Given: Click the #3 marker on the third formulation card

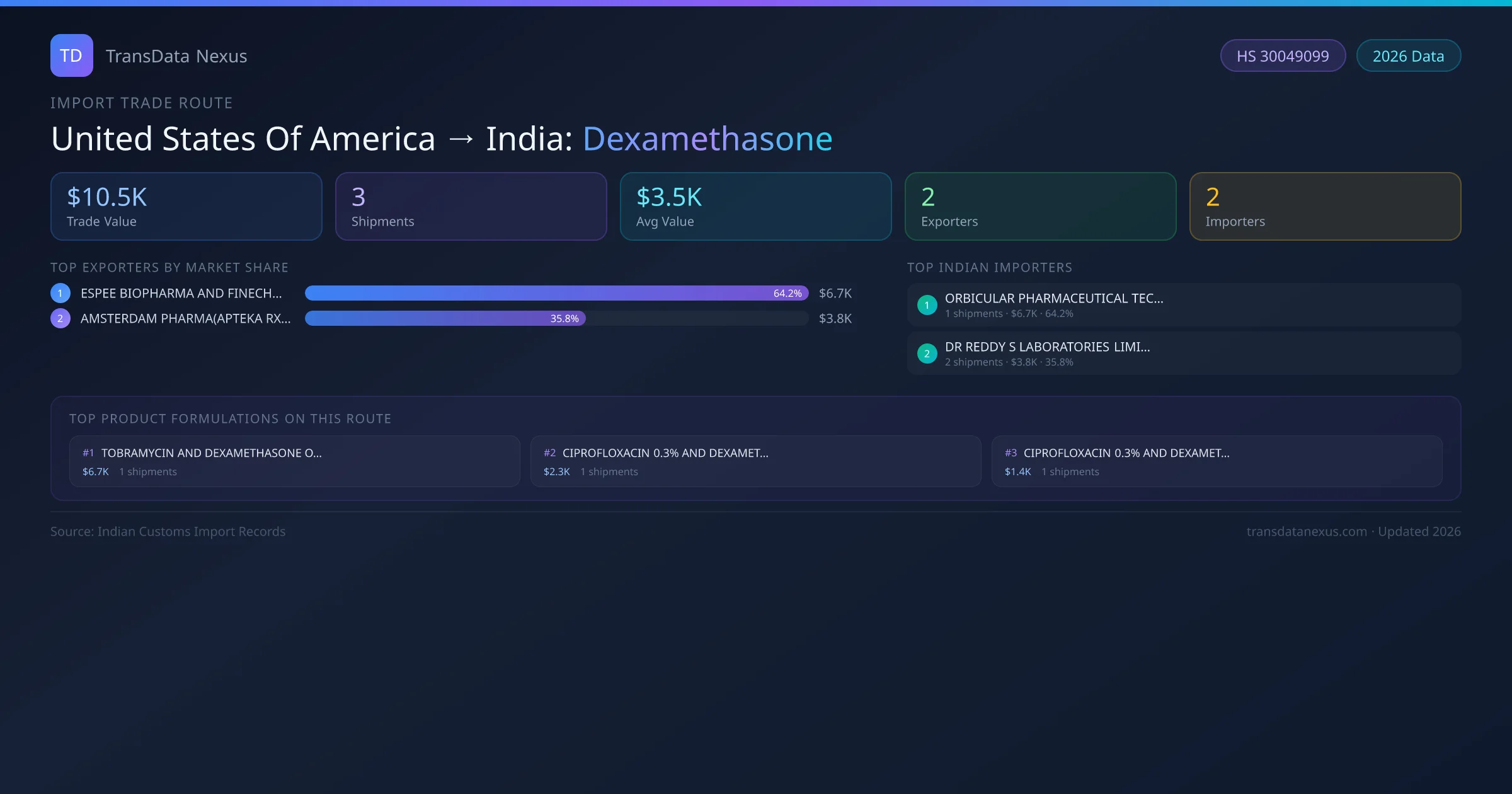Looking at the screenshot, I should (x=1011, y=452).
